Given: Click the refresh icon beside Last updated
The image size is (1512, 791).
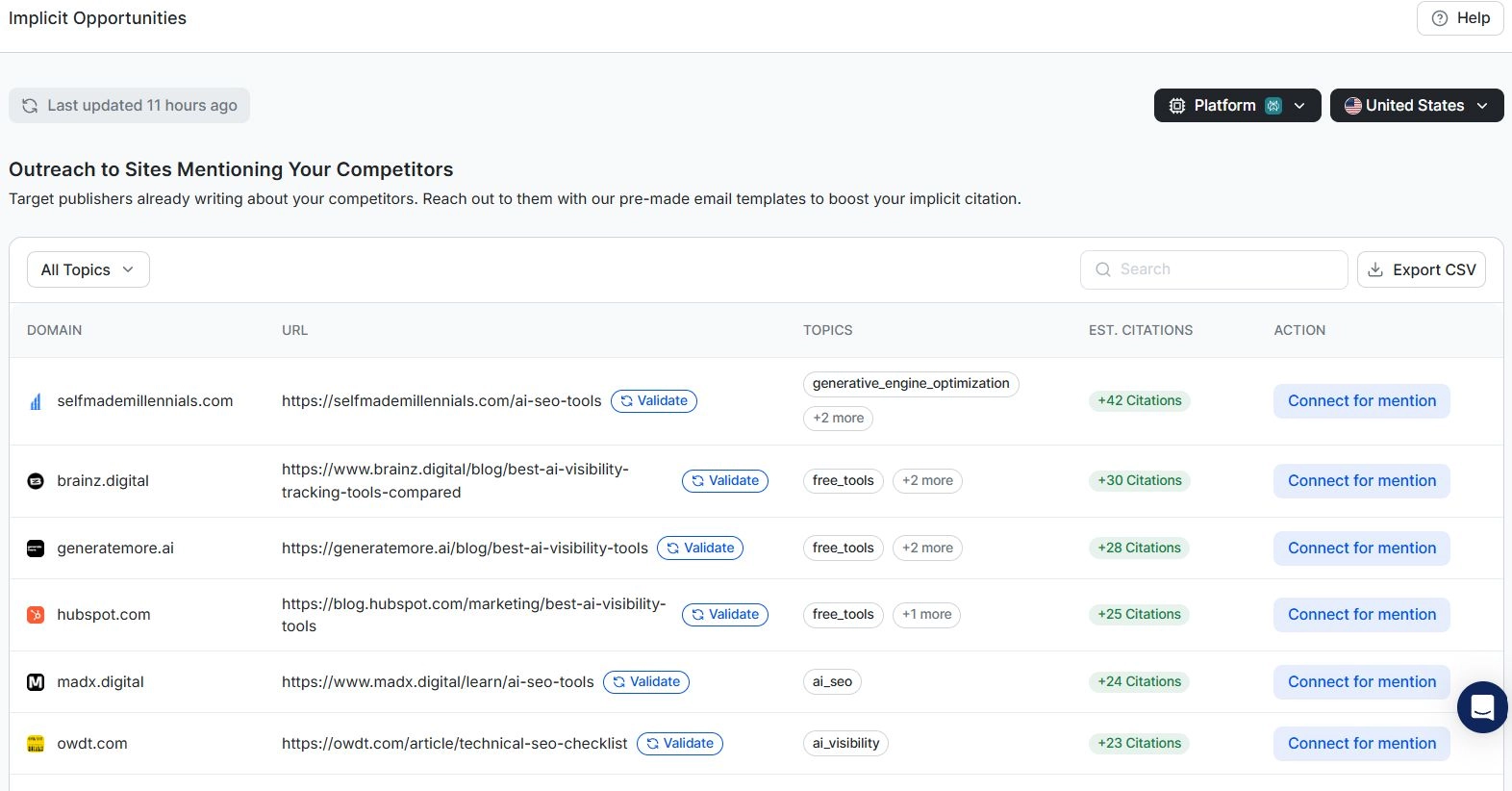Looking at the screenshot, I should 30,106.
